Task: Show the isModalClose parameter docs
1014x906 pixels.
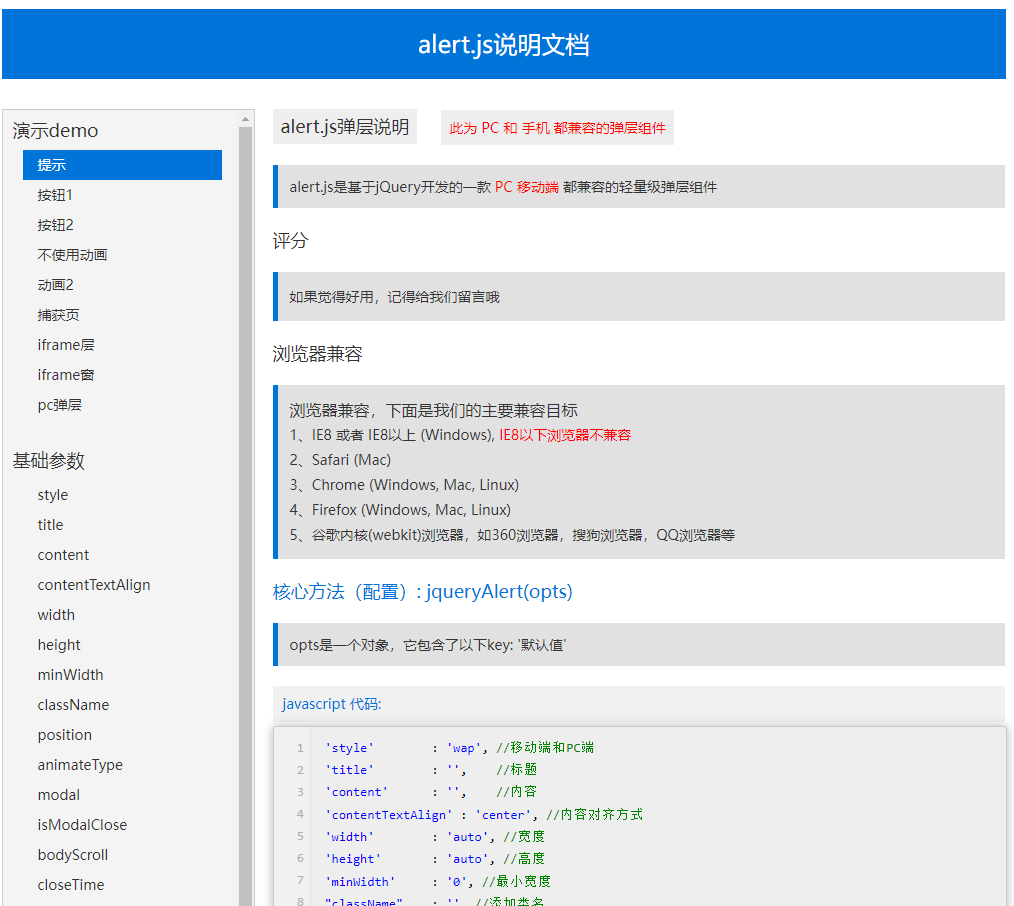Action: pos(82,825)
